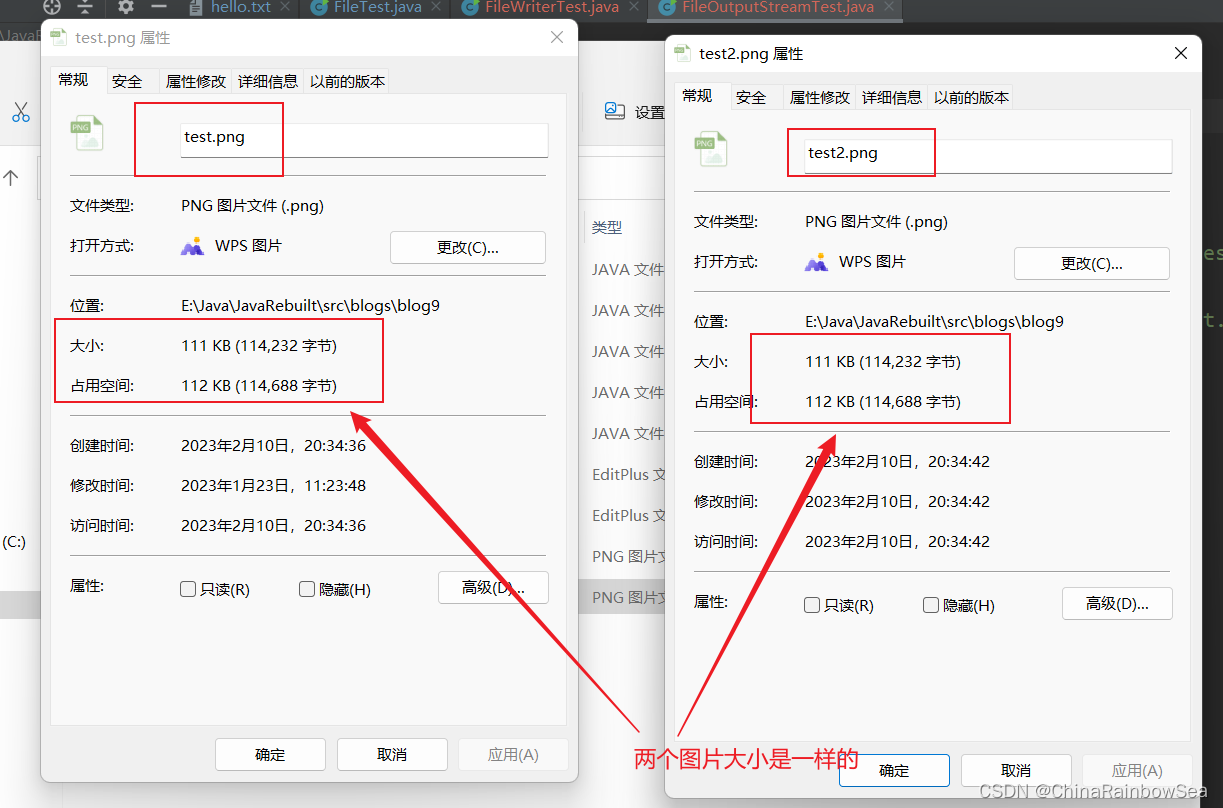This screenshot has height=808, width=1223.
Task: Click the test2.png filename input field
Action: coord(987,156)
